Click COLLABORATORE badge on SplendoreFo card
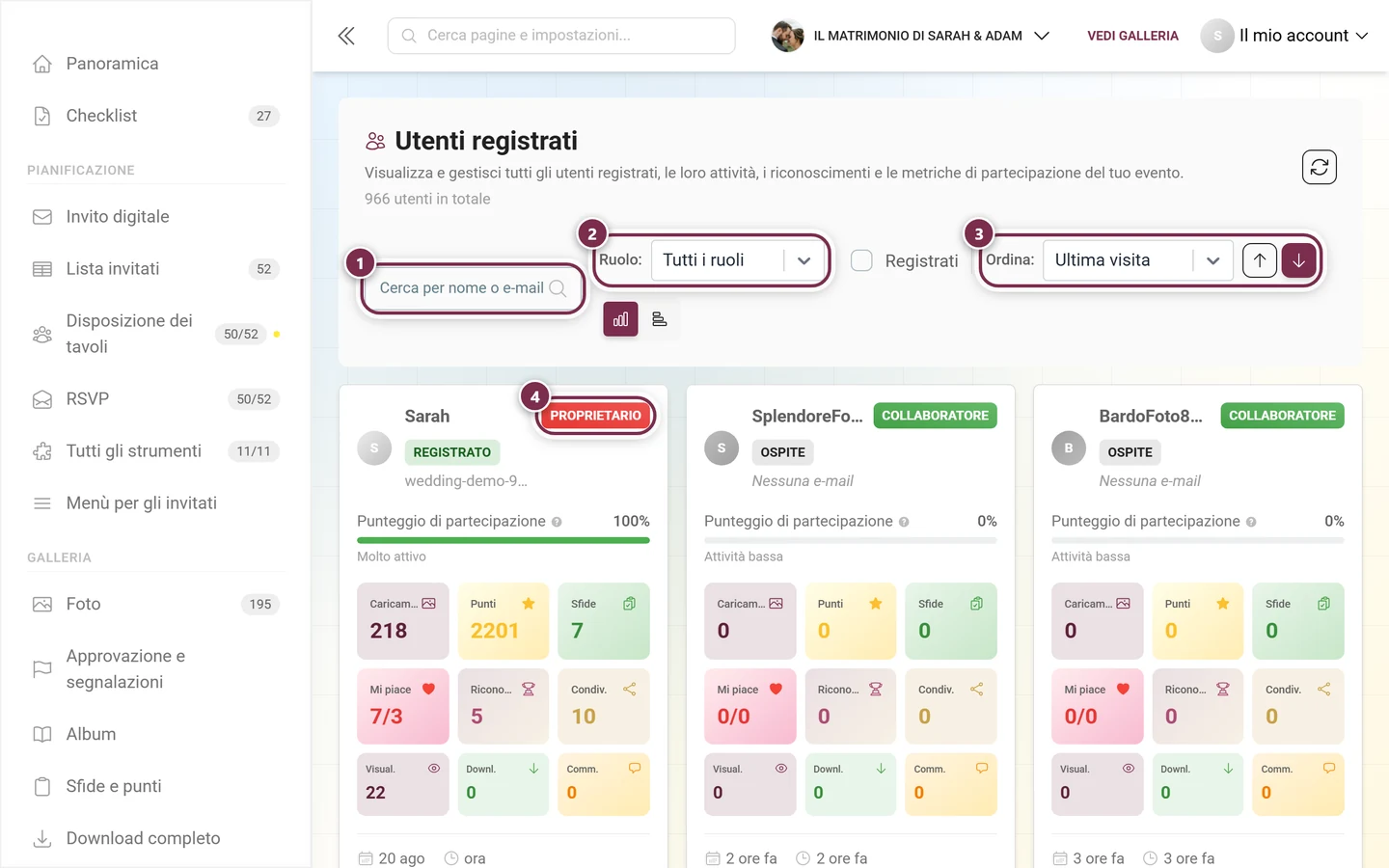This screenshot has height=868, width=1389. [935, 416]
